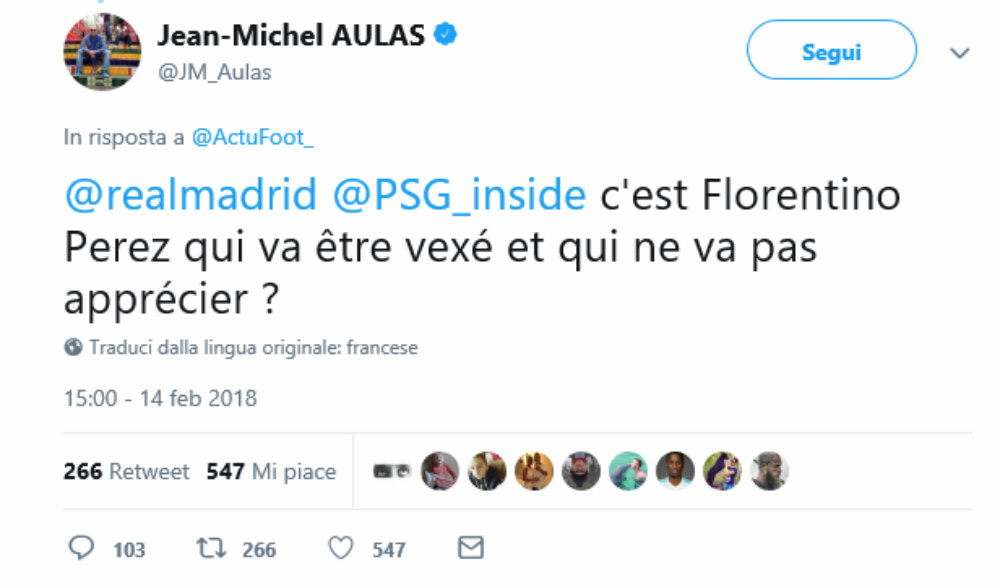Click the envelope direct message icon
This screenshot has height=588, width=1000.
point(470,547)
